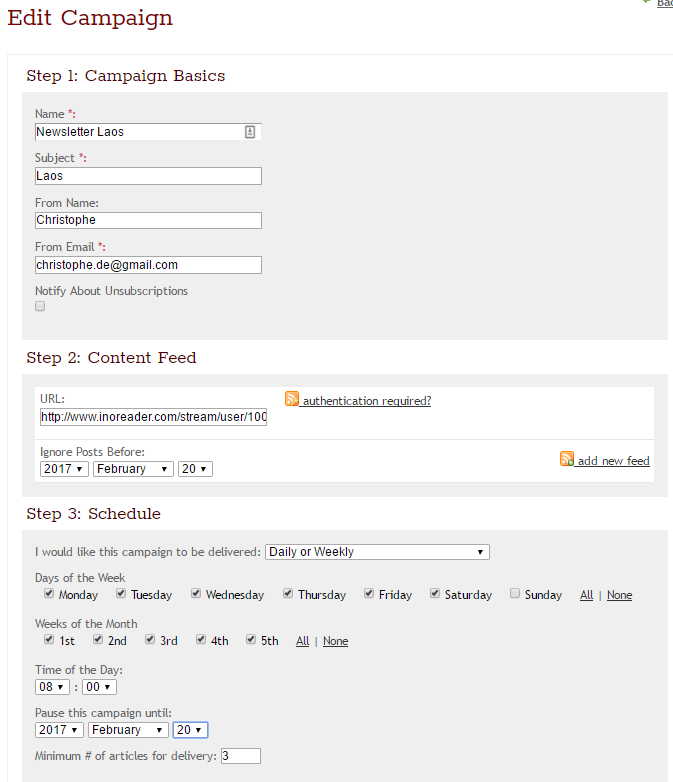Open the Ignore Posts Before year dropdown
673x782 pixels.
[x=64, y=469]
